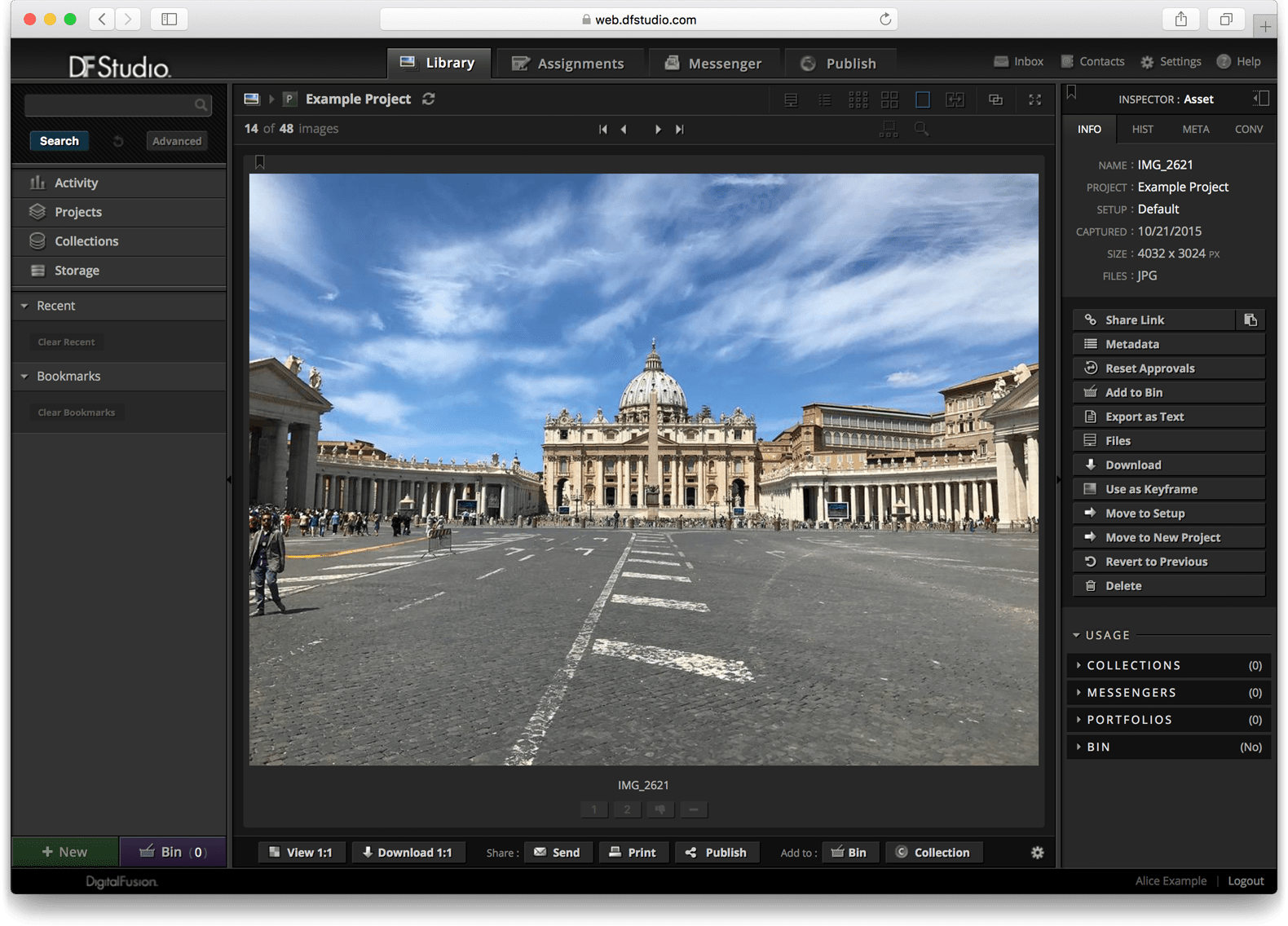Set rating approval 2
This screenshot has width=1288, height=926.
627,809
